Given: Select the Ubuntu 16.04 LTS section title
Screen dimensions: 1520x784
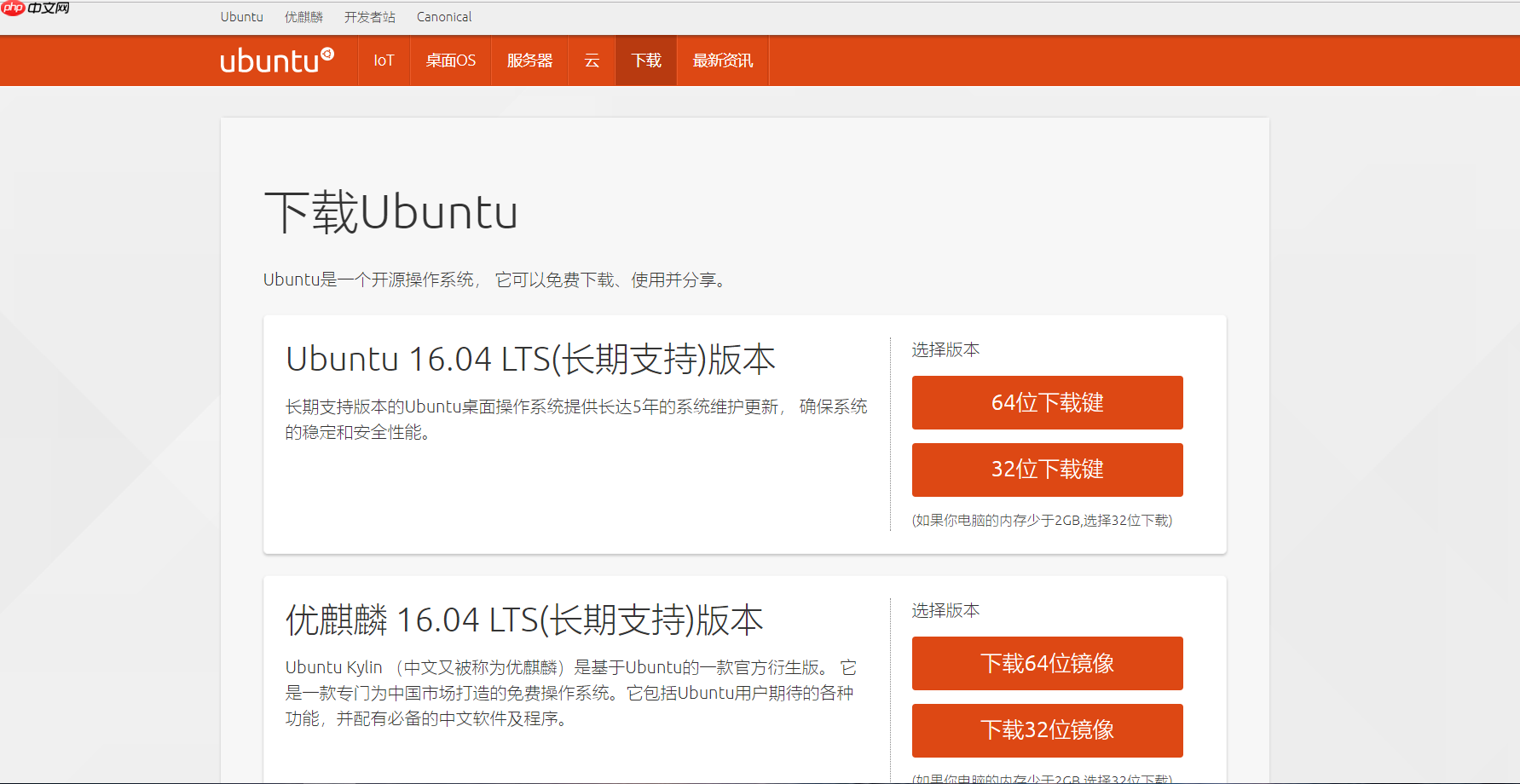Looking at the screenshot, I should tap(529, 358).
